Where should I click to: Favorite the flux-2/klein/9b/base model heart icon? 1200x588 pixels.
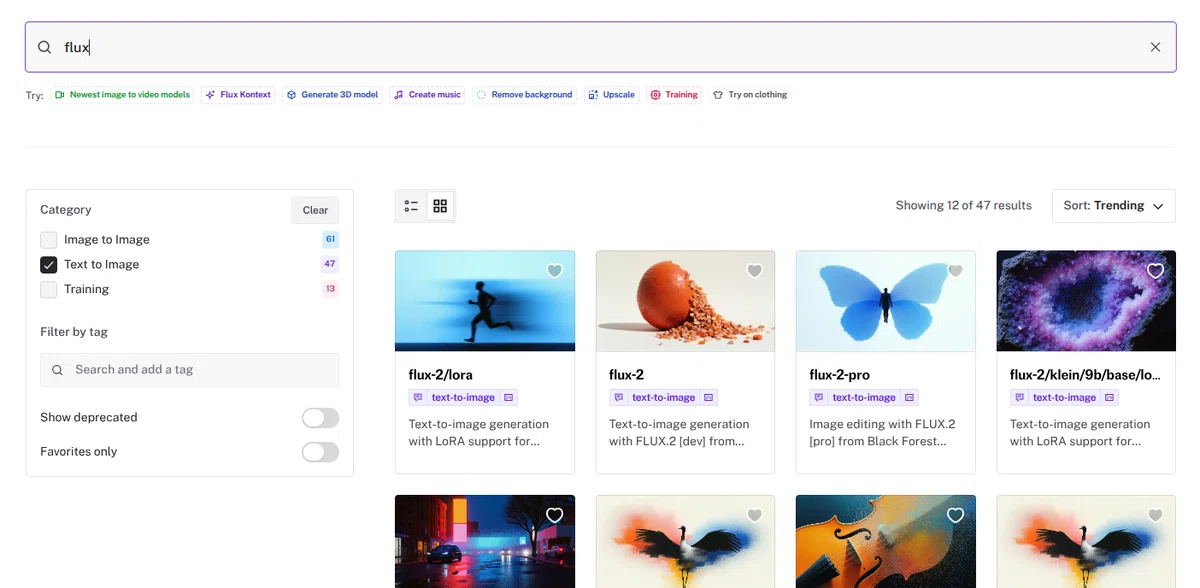(1155, 271)
